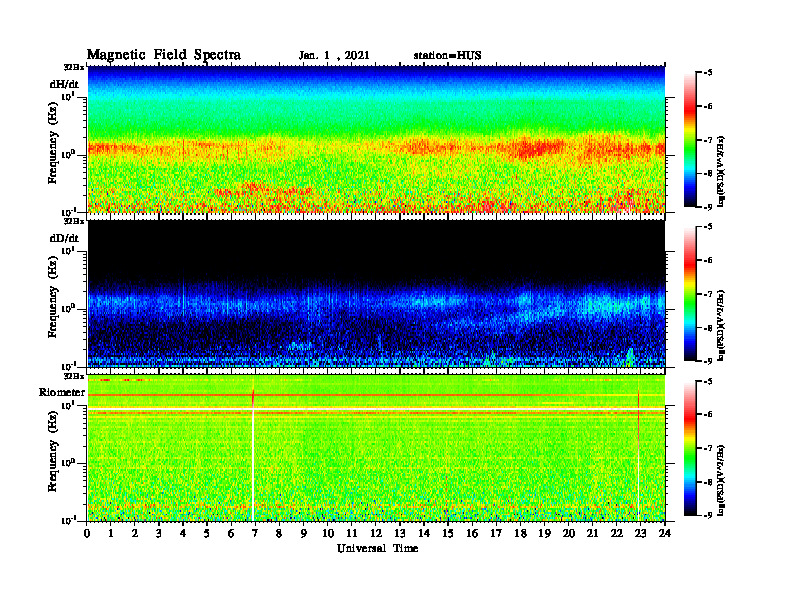792x612 pixels.
Task: Select hour "10" on the time axis
Action: [x=328, y=533]
